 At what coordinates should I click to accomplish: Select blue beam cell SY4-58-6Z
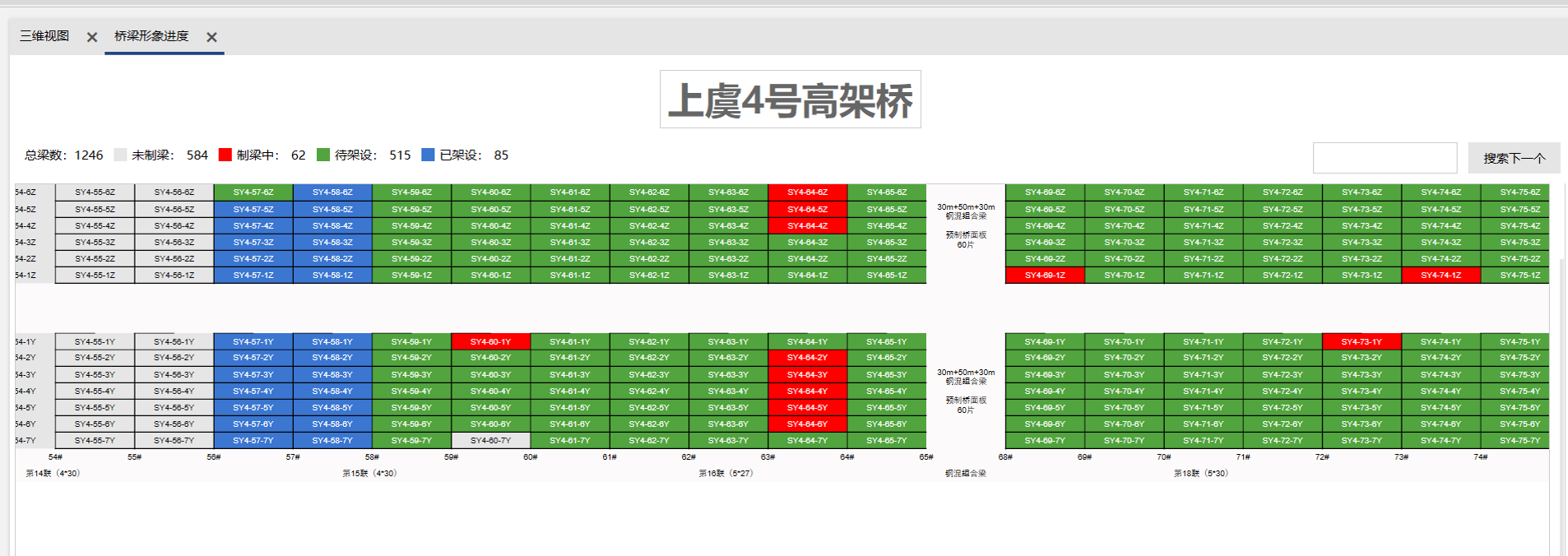tap(332, 192)
